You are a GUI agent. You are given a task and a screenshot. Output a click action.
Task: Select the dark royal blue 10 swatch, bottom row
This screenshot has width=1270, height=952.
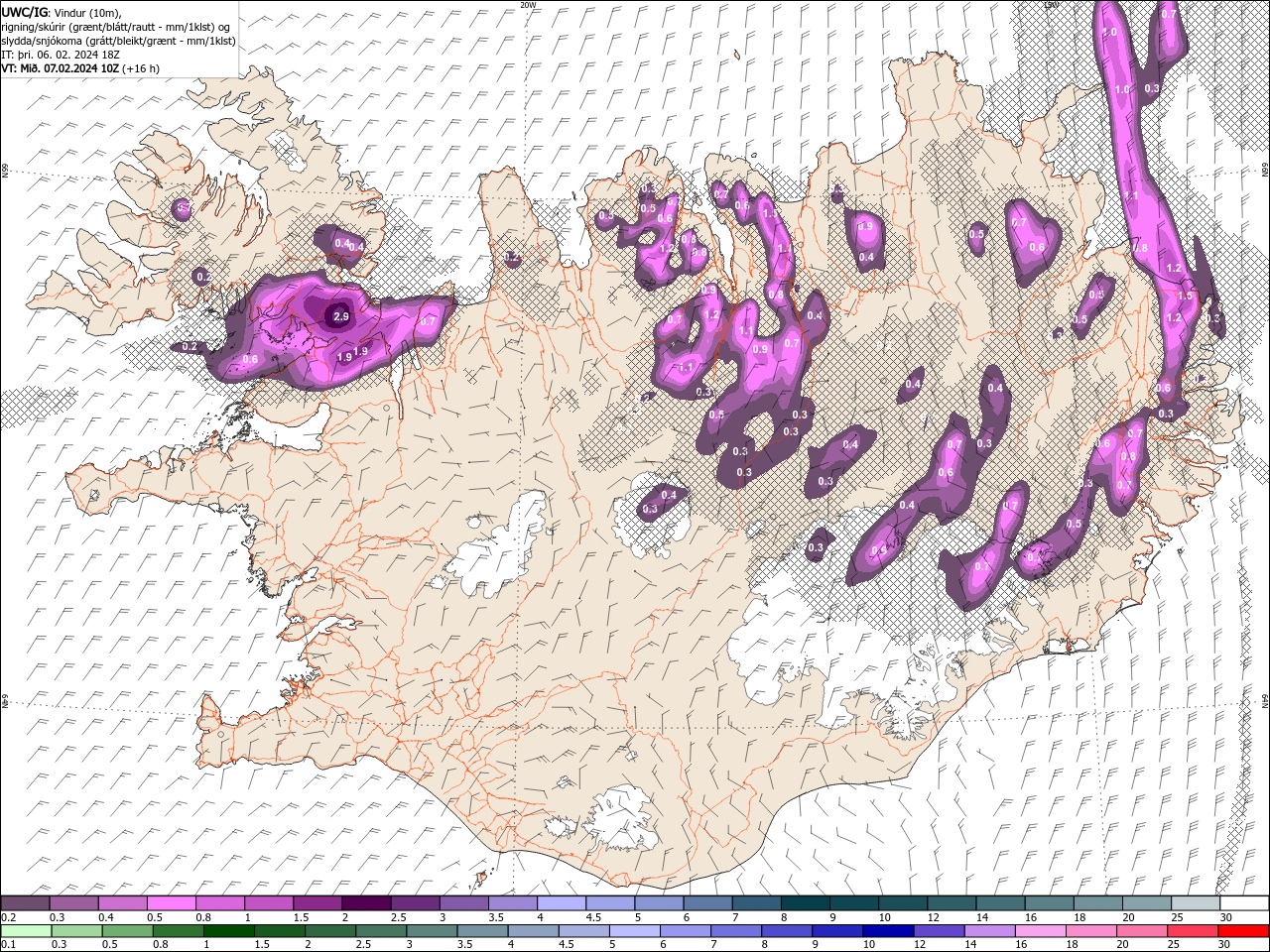pos(887,930)
